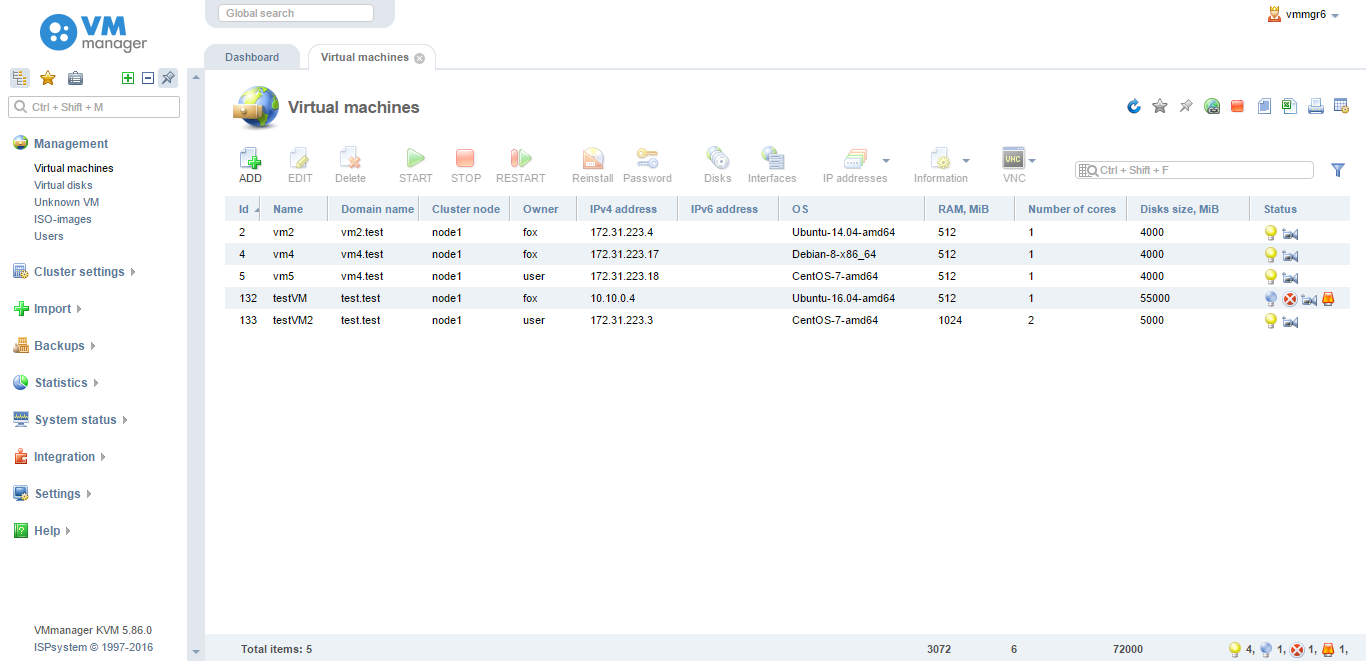Sort table by RAM, MiB column header
Image resolution: width=1366 pixels, height=661 pixels.
pyautogui.click(x=963, y=209)
